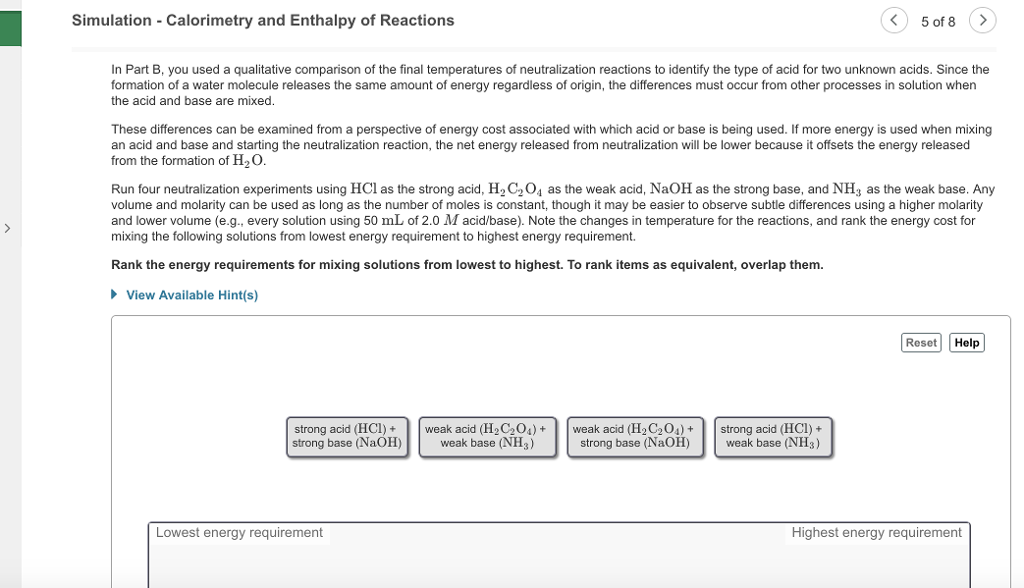Advance to page 6 with the right arrow

(982, 19)
